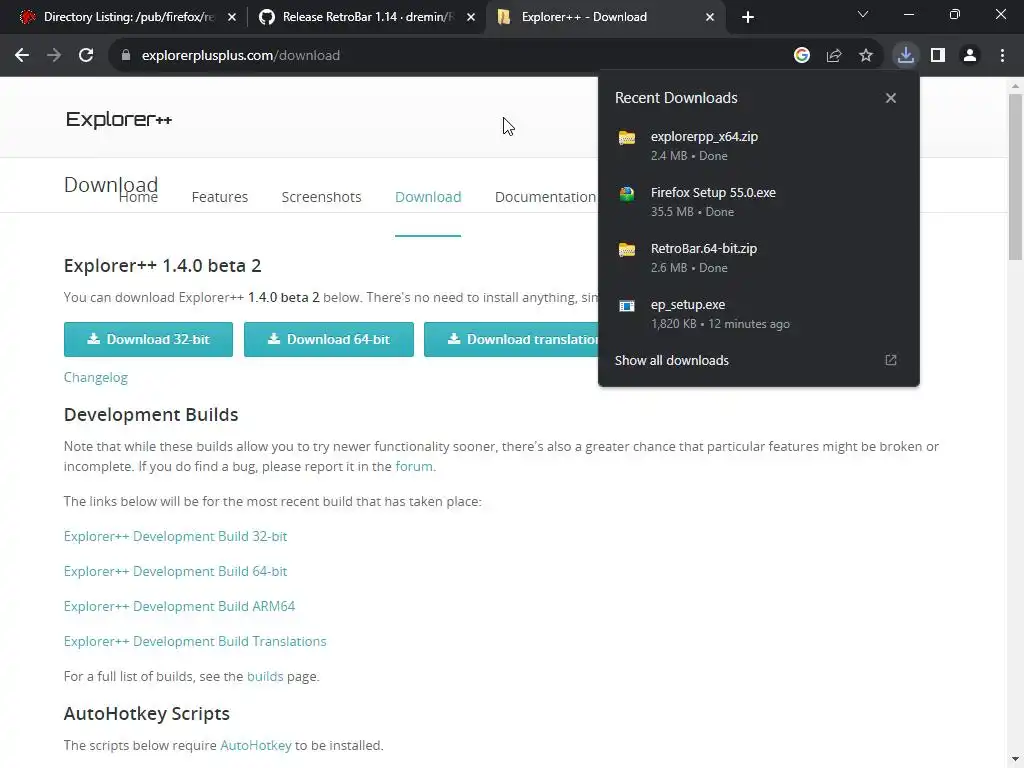Open the Home nav item
1024x768 pixels.
[x=138, y=197]
